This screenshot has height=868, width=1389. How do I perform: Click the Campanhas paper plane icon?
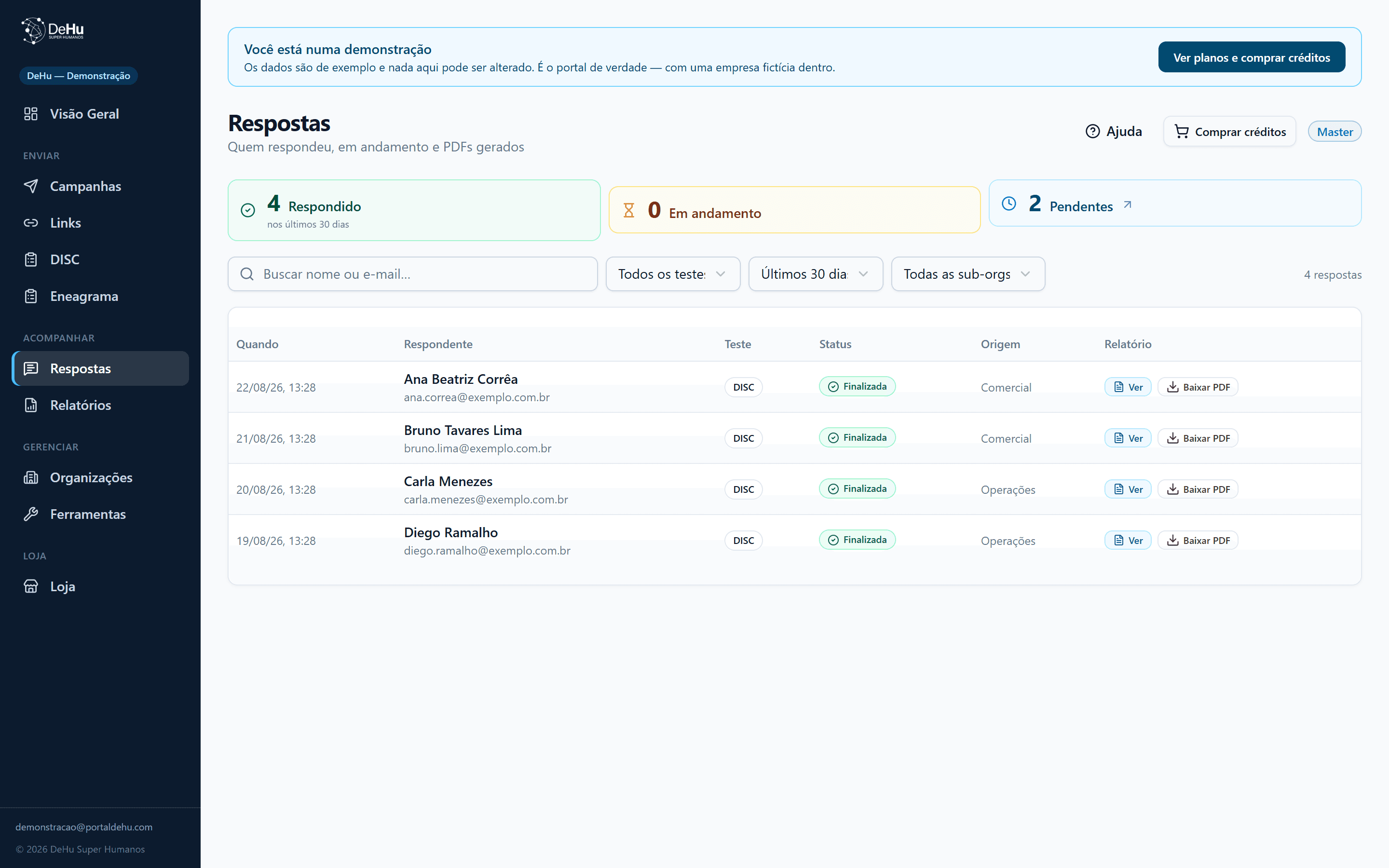click(x=31, y=186)
